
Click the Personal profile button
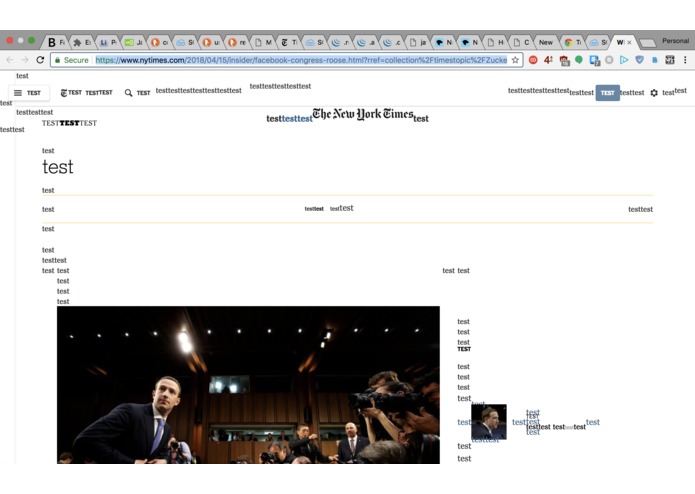675,41
